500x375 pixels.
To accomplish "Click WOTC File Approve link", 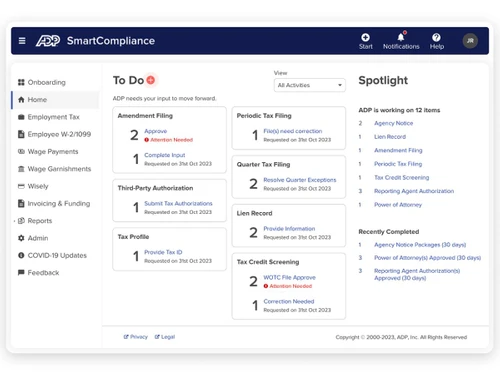I will pos(289,277).
